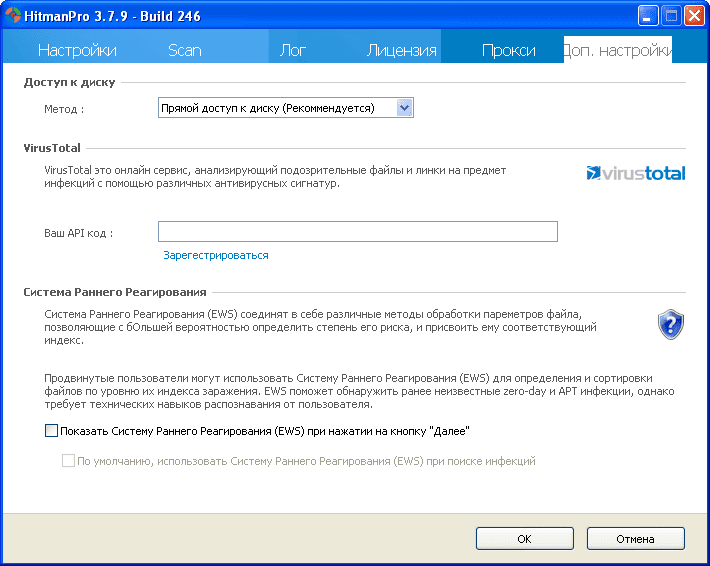Screen dimensions: 710x566
Task: Click into the Ваш API код field
Action: pos(358,232)
